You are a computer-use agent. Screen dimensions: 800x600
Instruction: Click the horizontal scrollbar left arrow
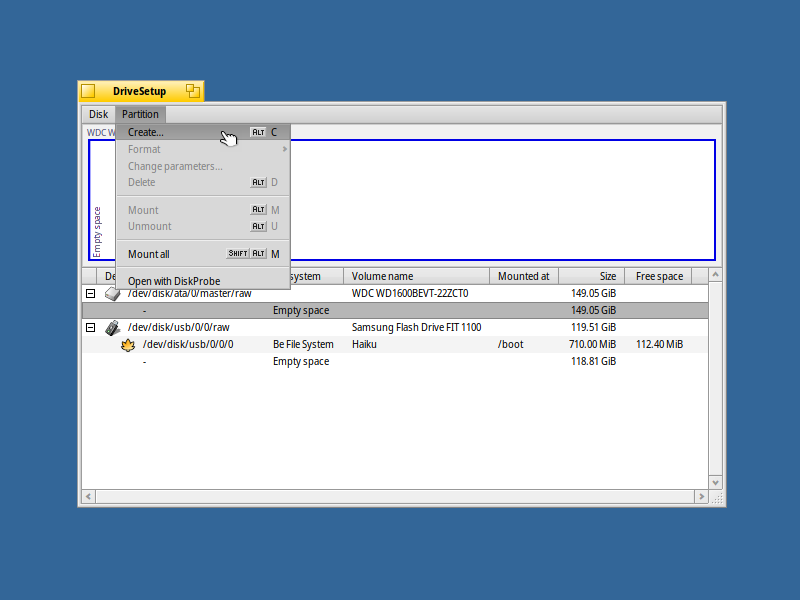click(x=89, y=496)
